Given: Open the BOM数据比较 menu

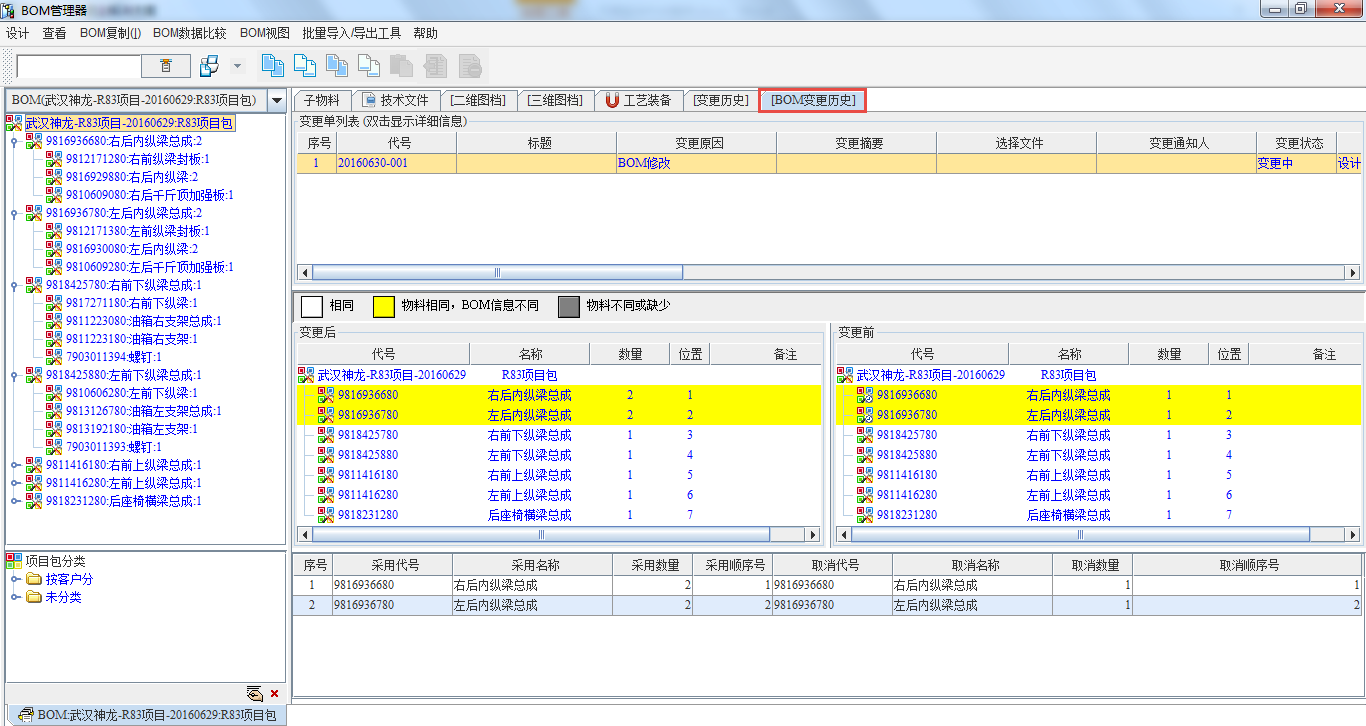Looking at the screenshot, I should pos(190,33).
